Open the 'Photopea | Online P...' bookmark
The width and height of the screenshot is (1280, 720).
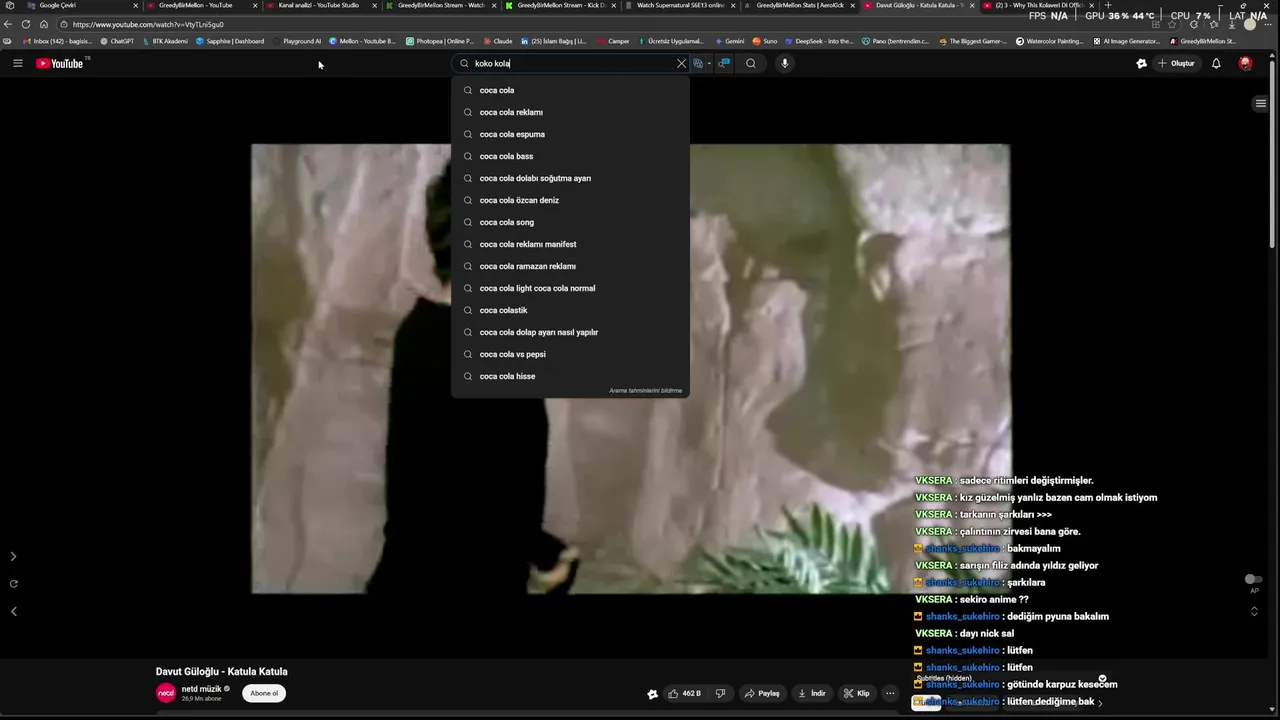440,41
